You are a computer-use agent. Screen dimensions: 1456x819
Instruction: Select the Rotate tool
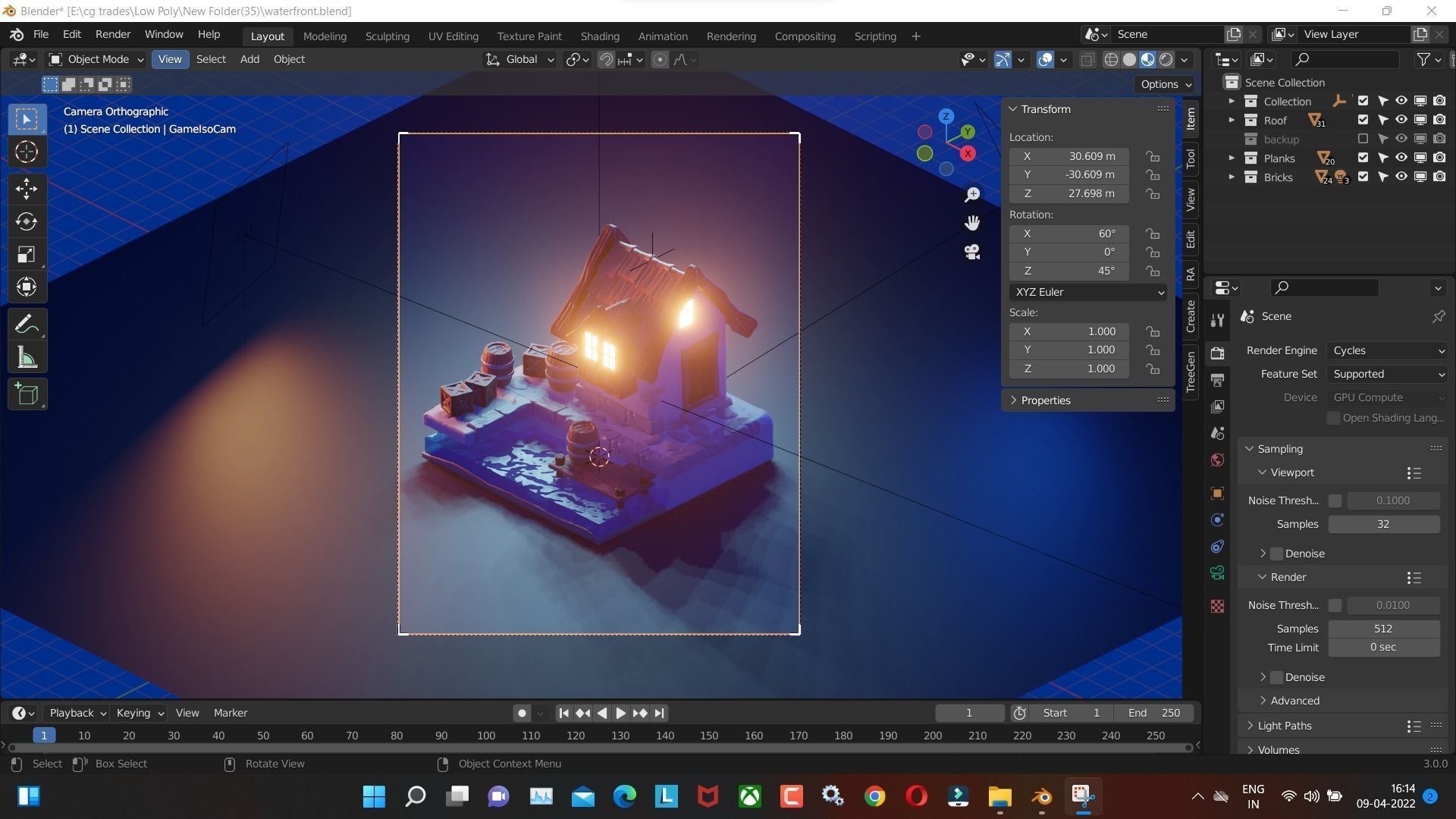[x=27, y=221]
